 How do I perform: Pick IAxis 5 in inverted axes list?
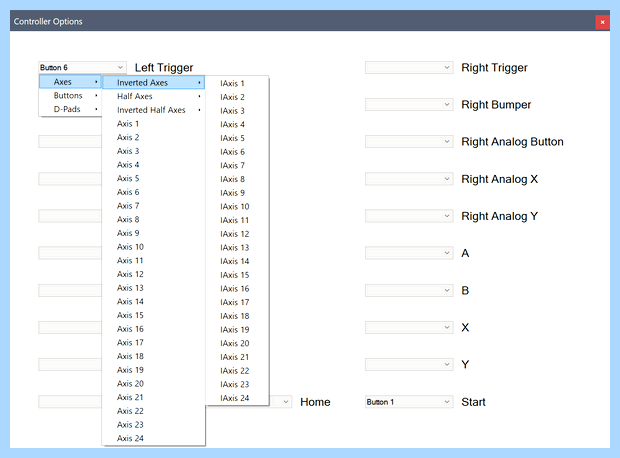click(x=237, y=138)
